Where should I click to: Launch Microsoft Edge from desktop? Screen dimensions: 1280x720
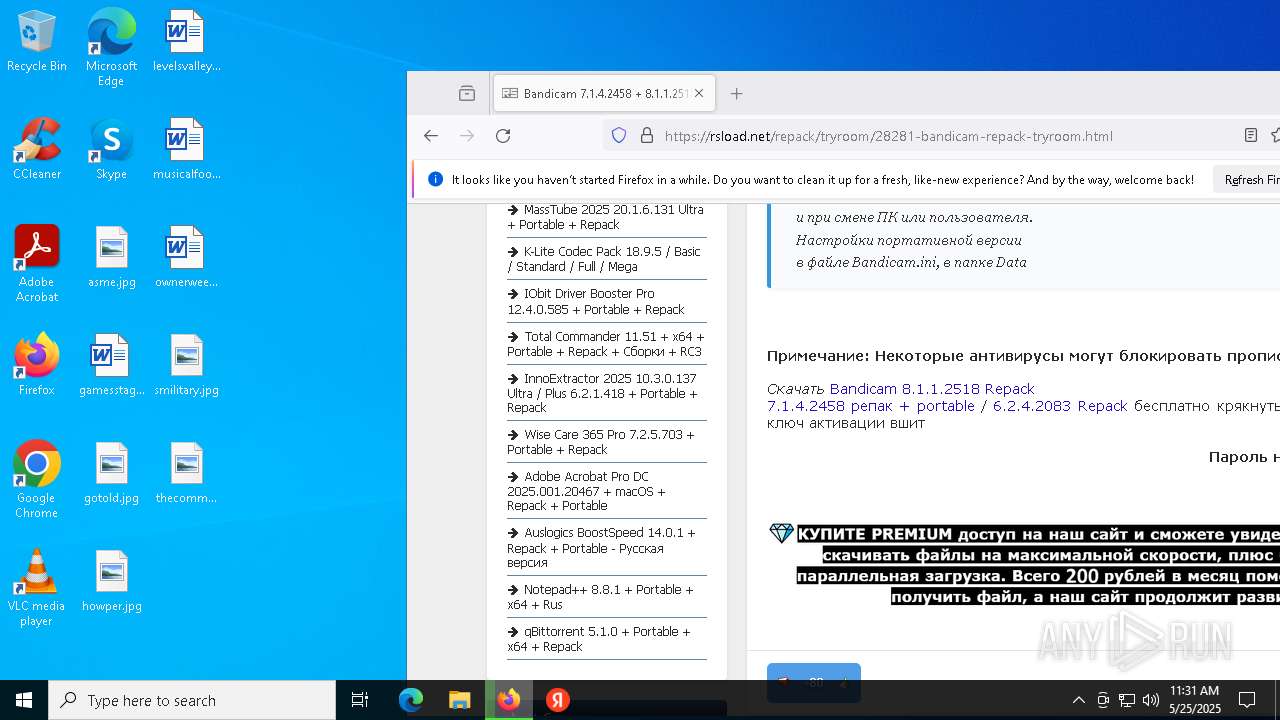(111, 48)
